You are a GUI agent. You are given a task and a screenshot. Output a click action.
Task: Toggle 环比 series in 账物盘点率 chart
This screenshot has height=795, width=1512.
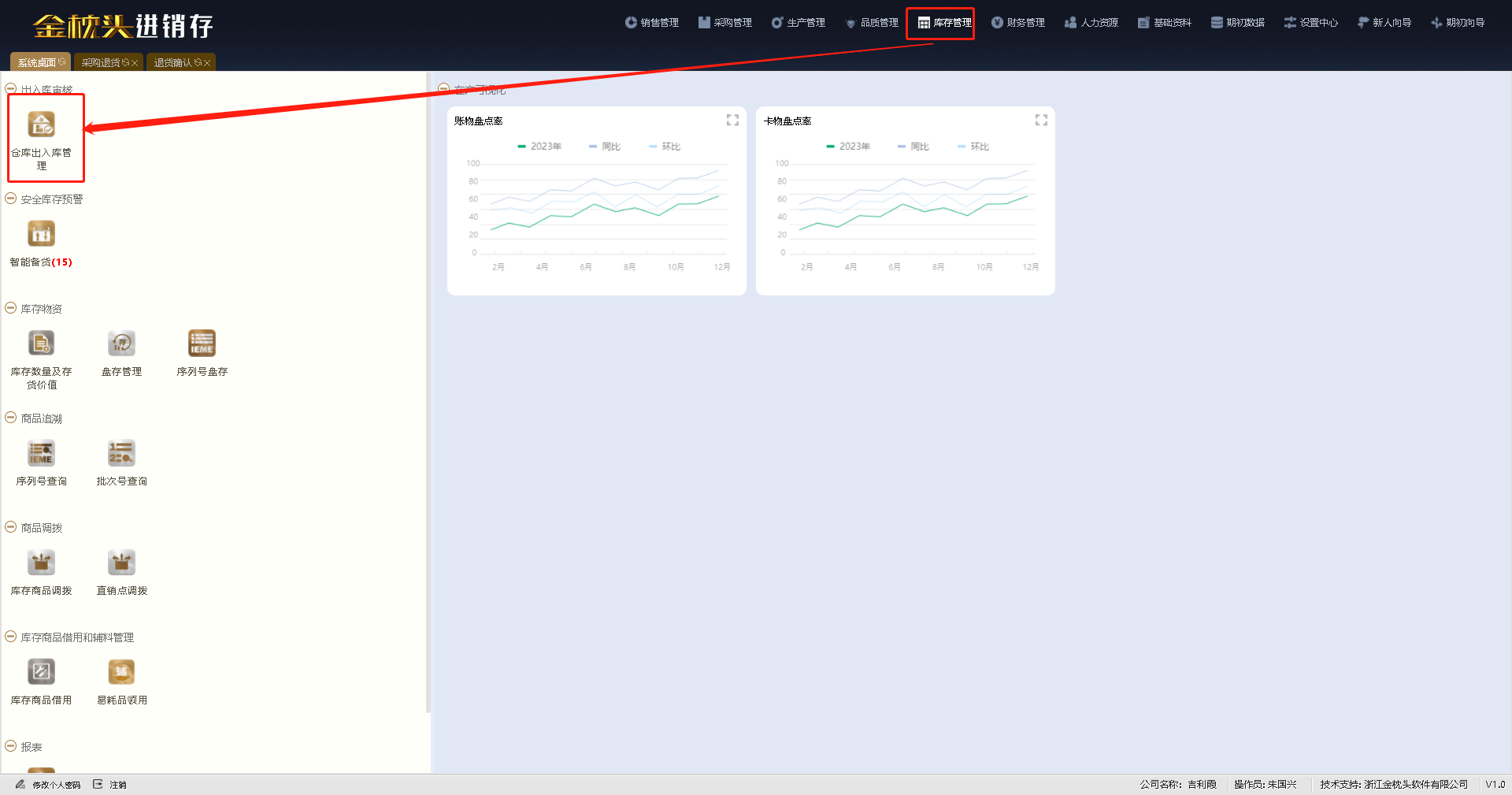[x=665, y=147]
